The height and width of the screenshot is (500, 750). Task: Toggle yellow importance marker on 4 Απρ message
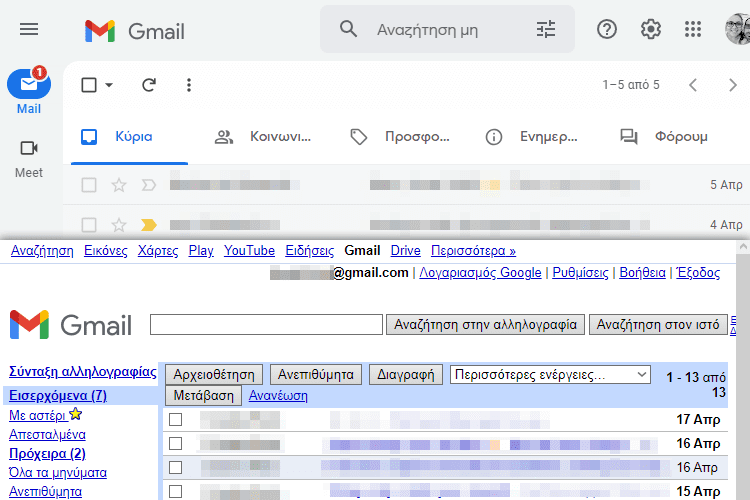click(149, 224)
